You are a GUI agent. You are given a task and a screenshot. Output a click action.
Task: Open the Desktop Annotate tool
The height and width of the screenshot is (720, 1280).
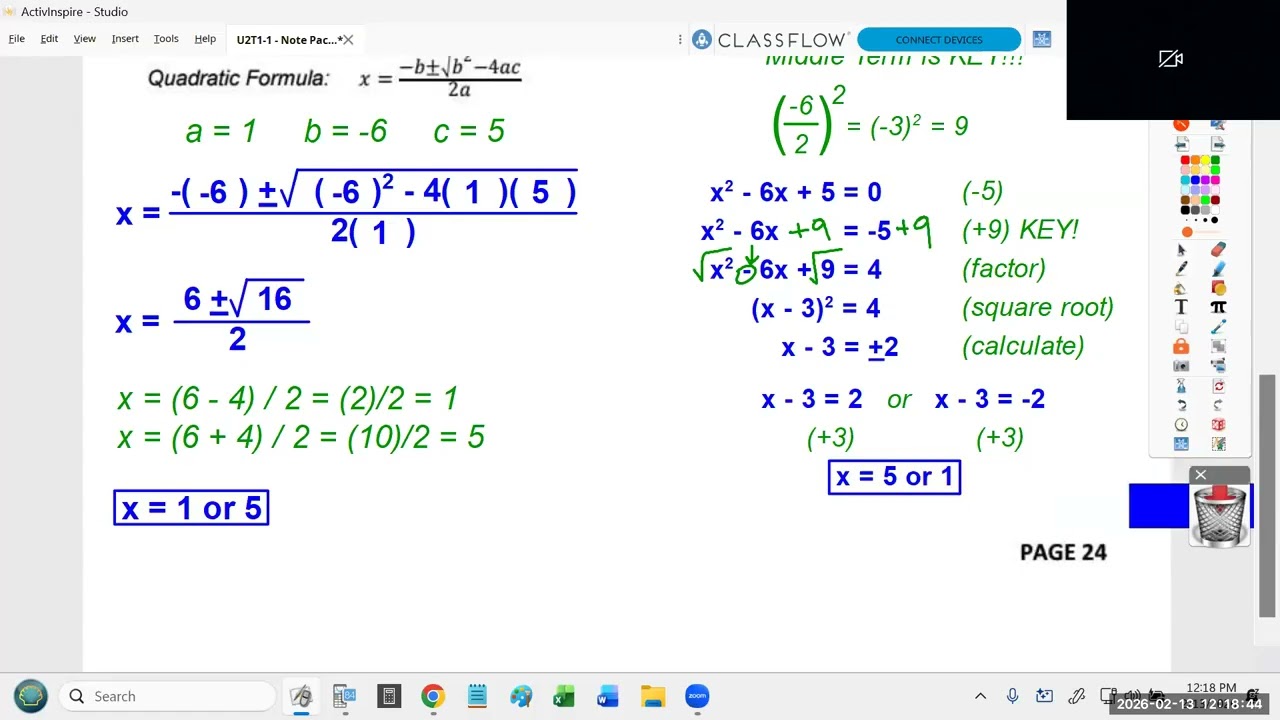coord(1217,123)
